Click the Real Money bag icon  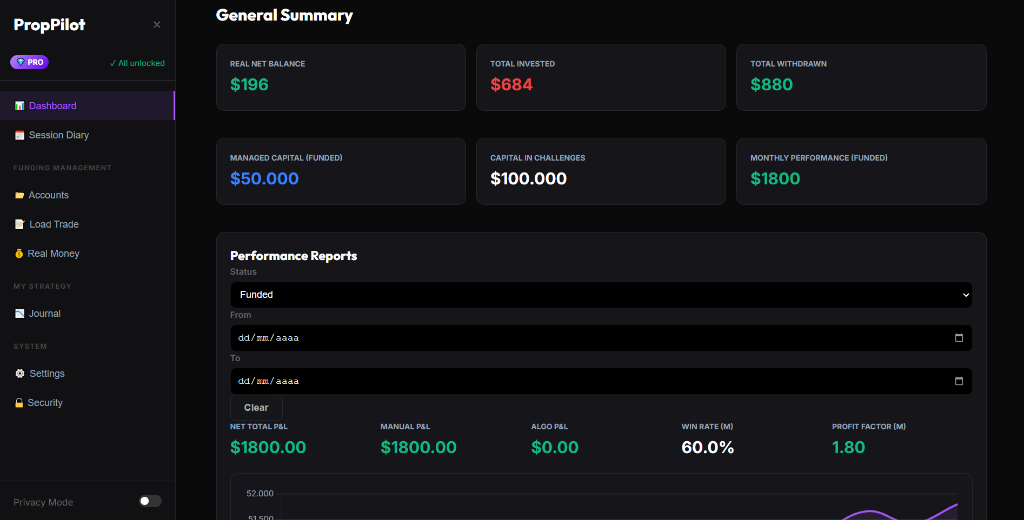pos(19,253)
